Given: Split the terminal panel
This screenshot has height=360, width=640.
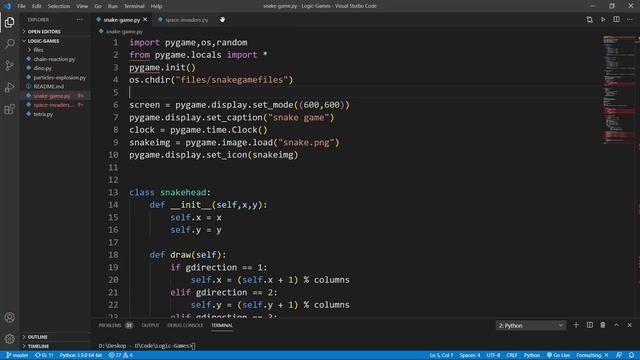Looking at the screenshot, I should pyautogui.click(x=590, y=325).
